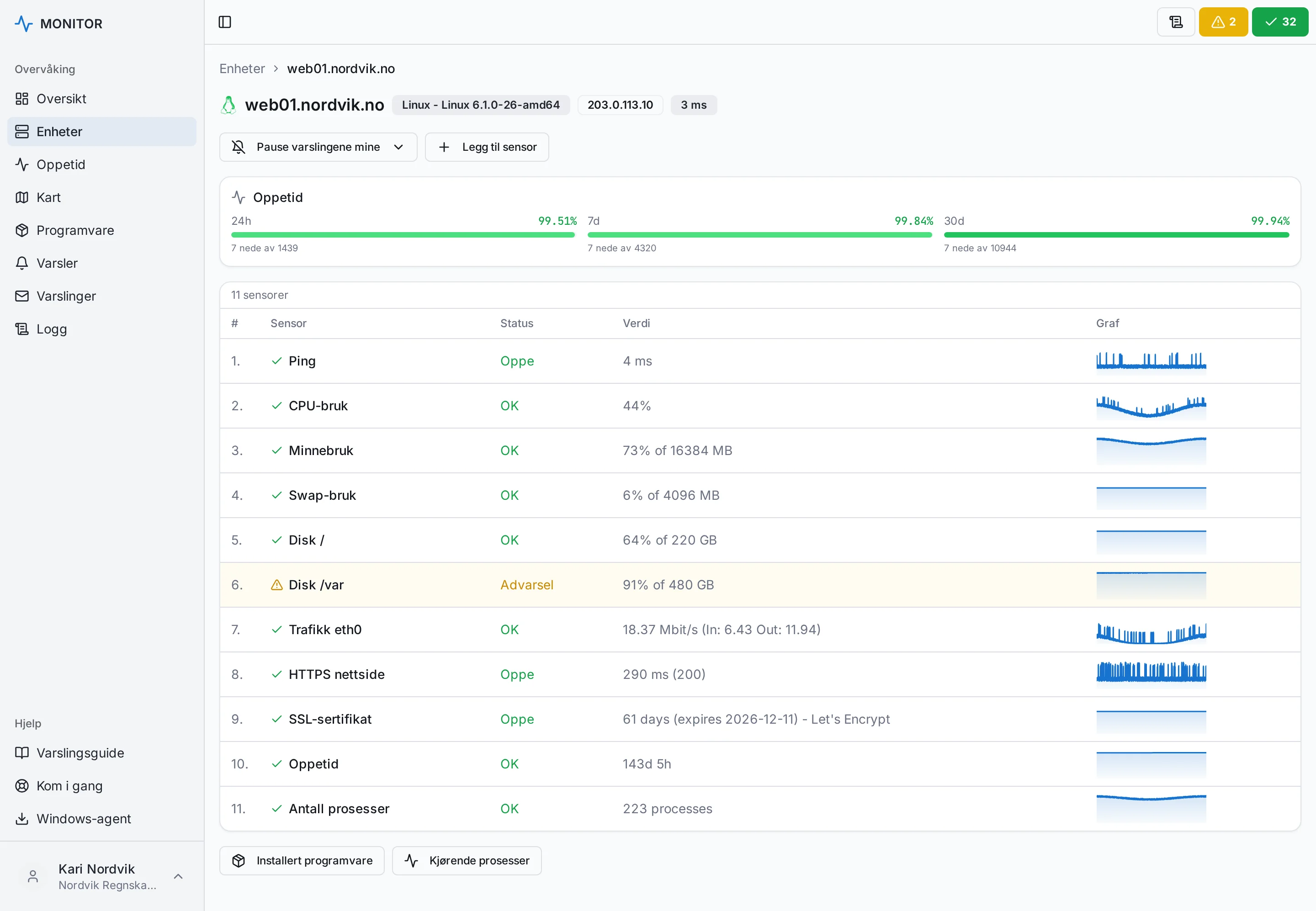This screenshot has height=911, width=1316.
Task: Click the MONITOR pulse logo
Action: click(23, 23)
